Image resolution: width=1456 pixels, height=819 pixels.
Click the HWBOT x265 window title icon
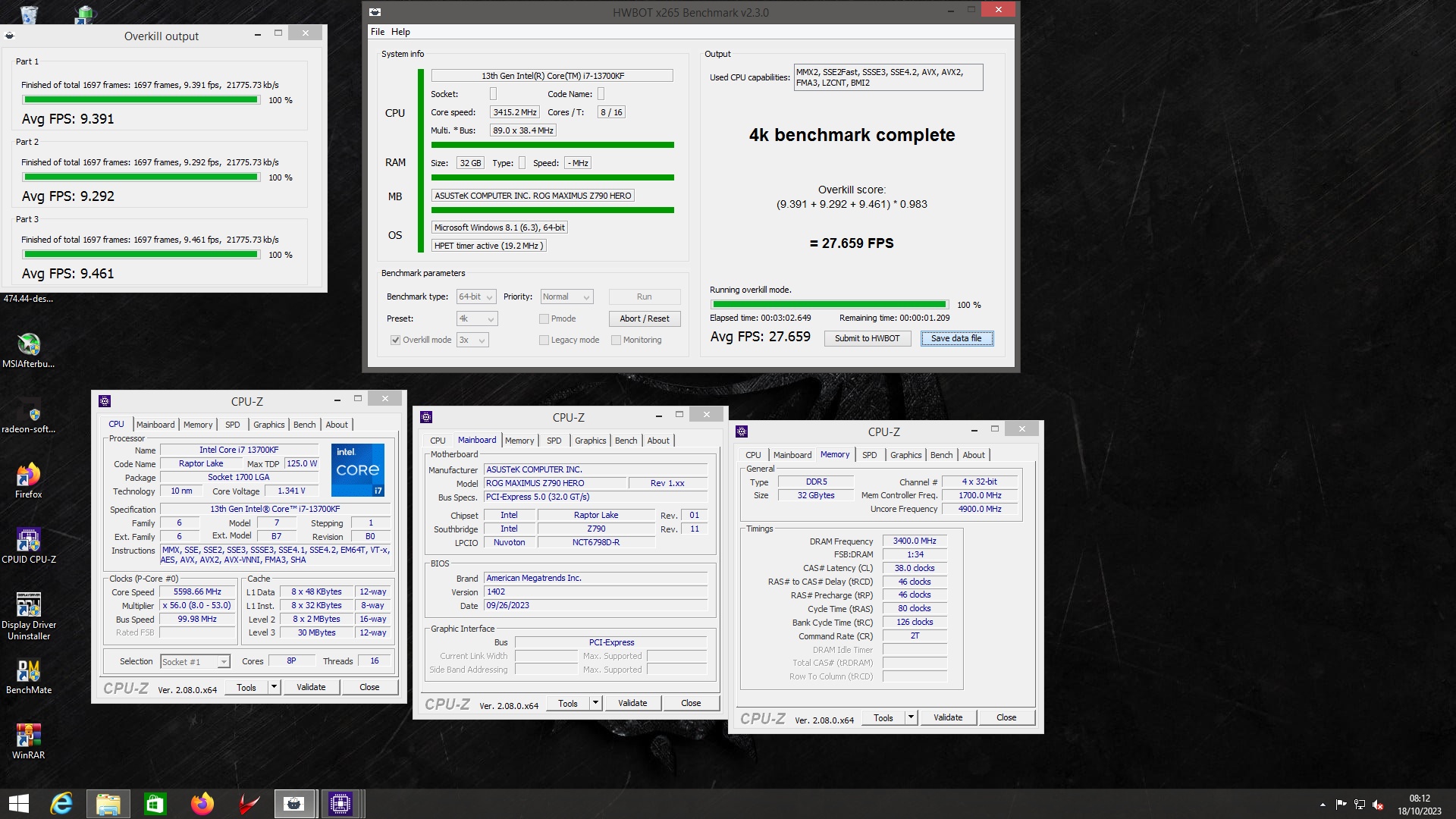pyautogui.click(x=375, y=12)
